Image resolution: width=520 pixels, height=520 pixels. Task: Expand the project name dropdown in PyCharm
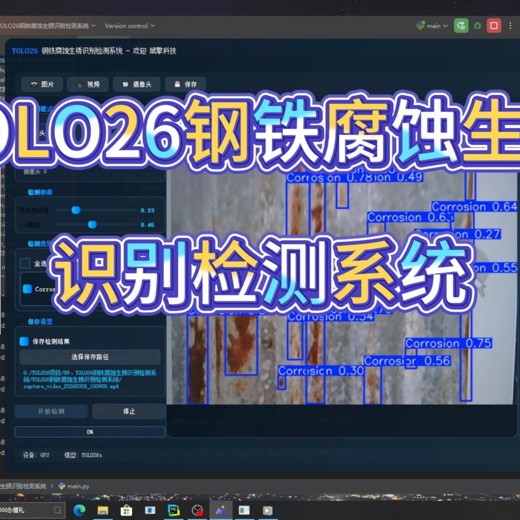pyautogui.click(x=47, y=26)
